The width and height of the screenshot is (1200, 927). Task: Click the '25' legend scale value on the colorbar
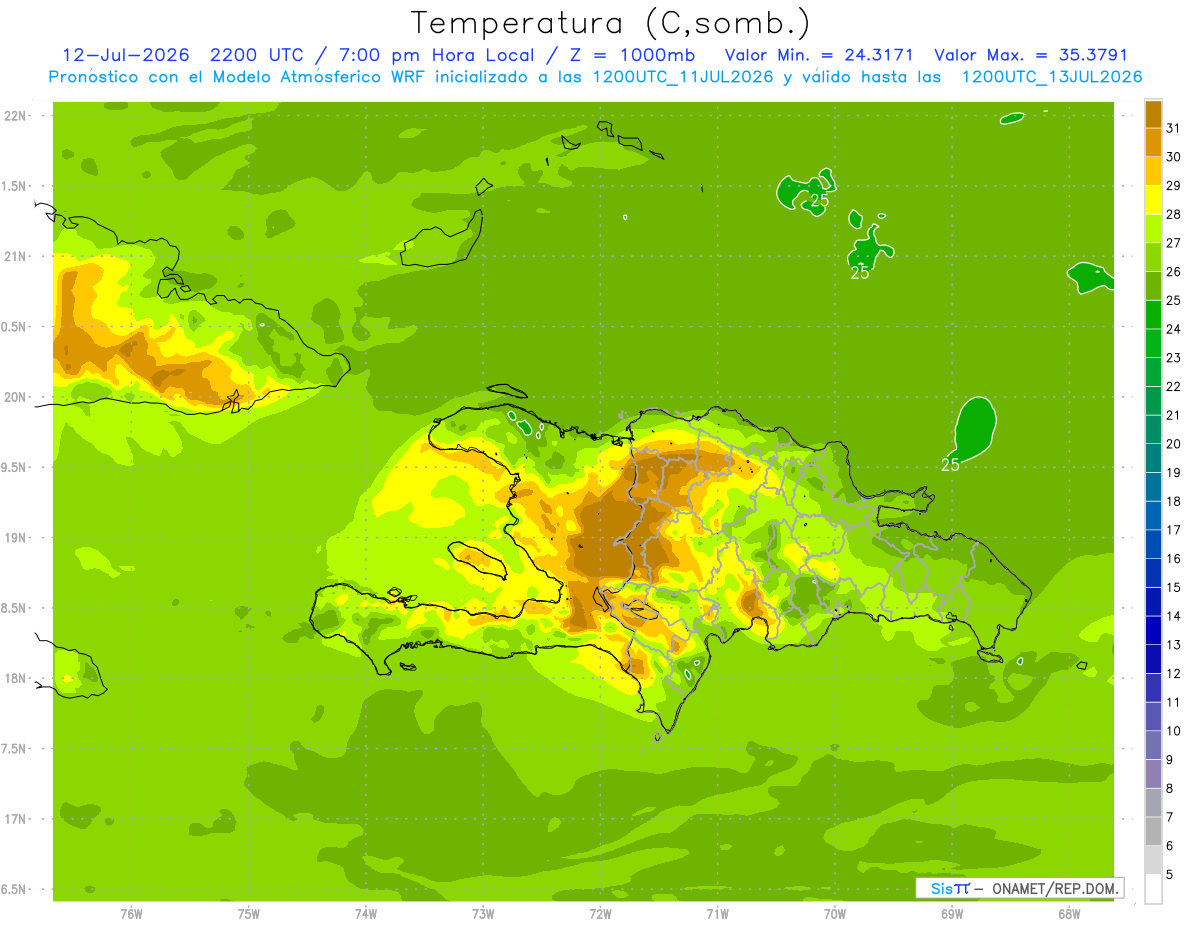pyautogui.click(x=1173, y=300)
